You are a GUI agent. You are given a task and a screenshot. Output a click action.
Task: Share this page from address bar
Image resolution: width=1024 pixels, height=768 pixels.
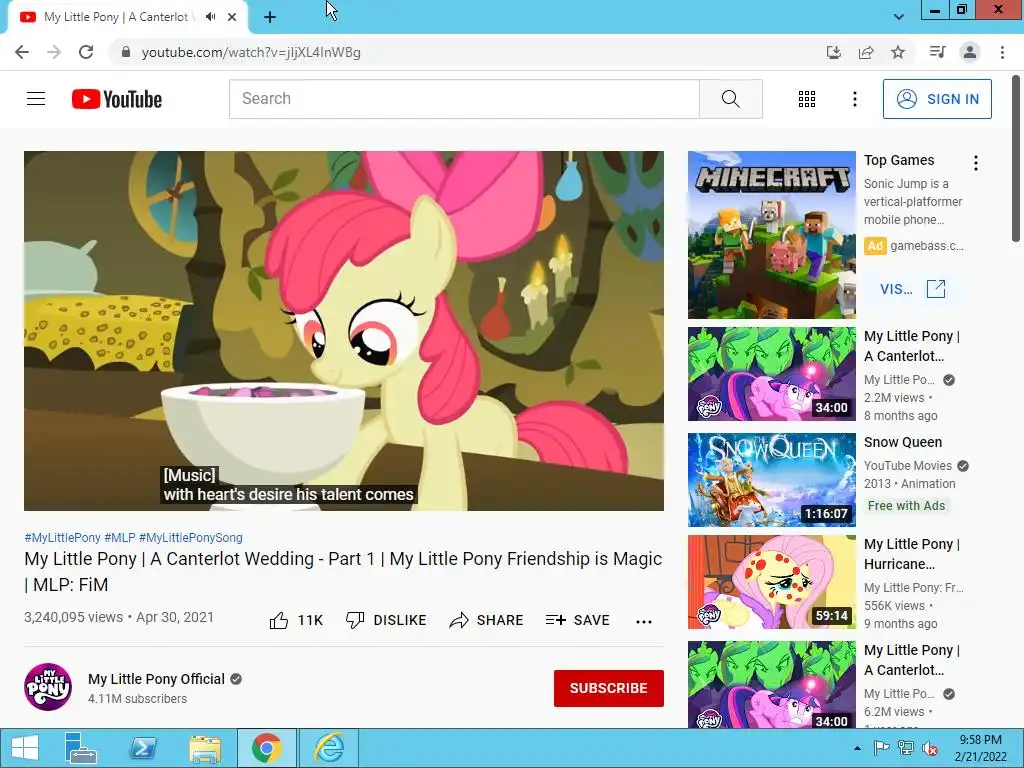pyautogui.click(x=866, y=52)
